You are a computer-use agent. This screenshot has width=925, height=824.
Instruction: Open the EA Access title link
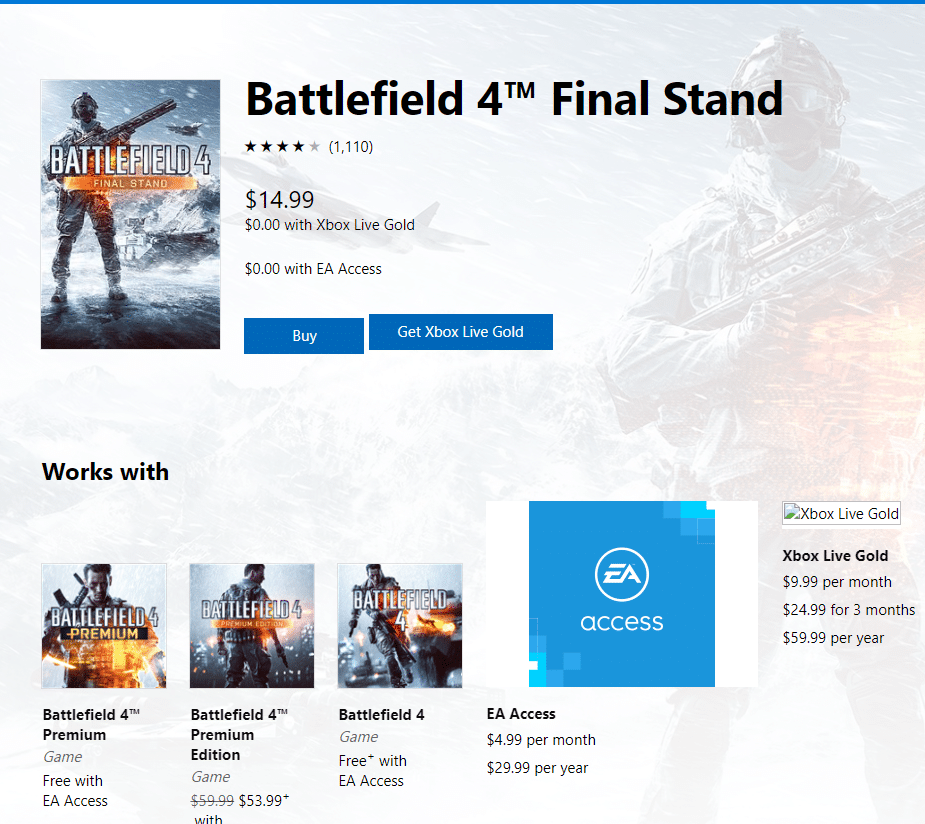click(x=521, y=714)
